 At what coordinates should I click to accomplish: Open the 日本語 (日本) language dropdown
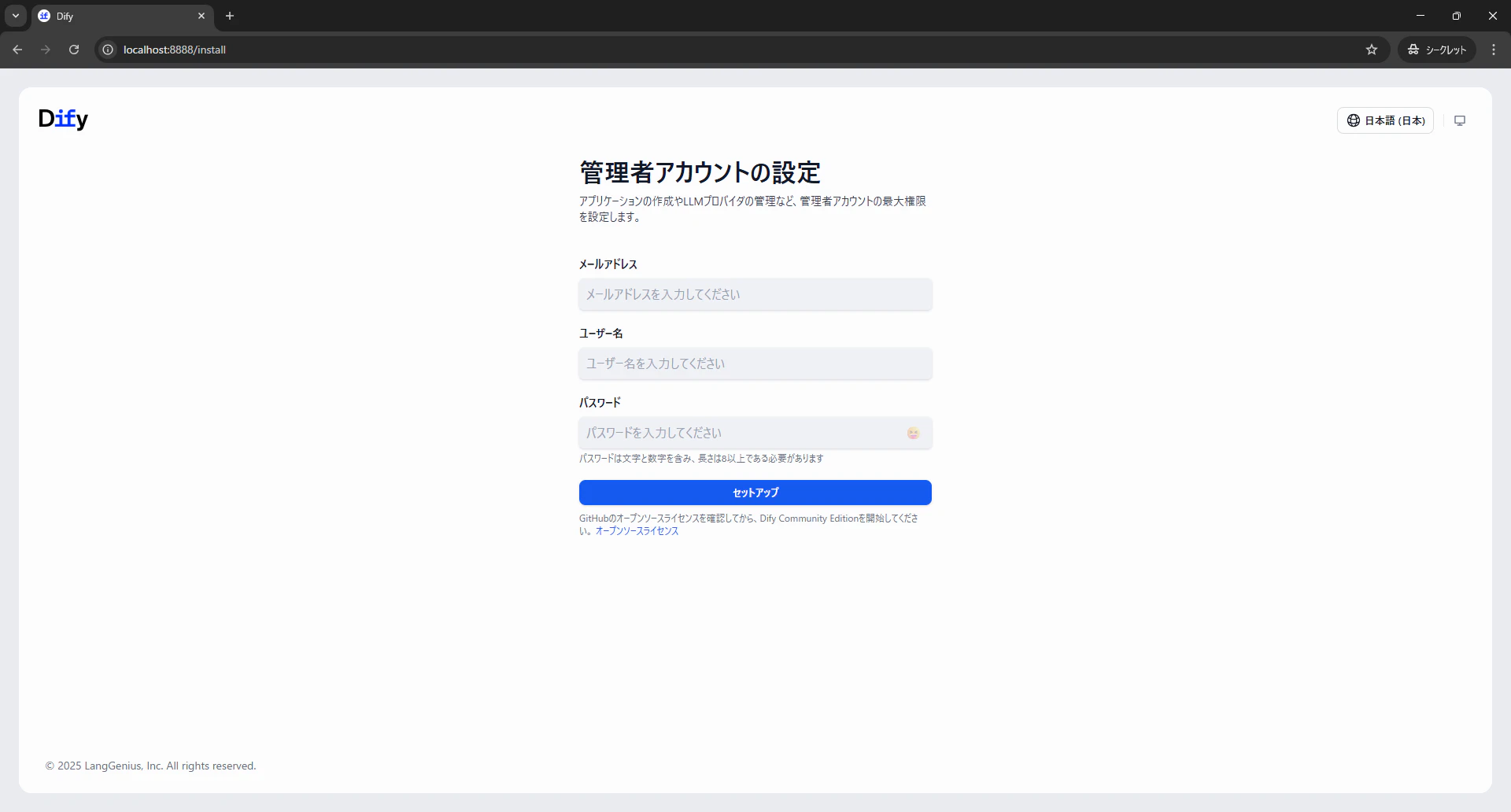1385,120
